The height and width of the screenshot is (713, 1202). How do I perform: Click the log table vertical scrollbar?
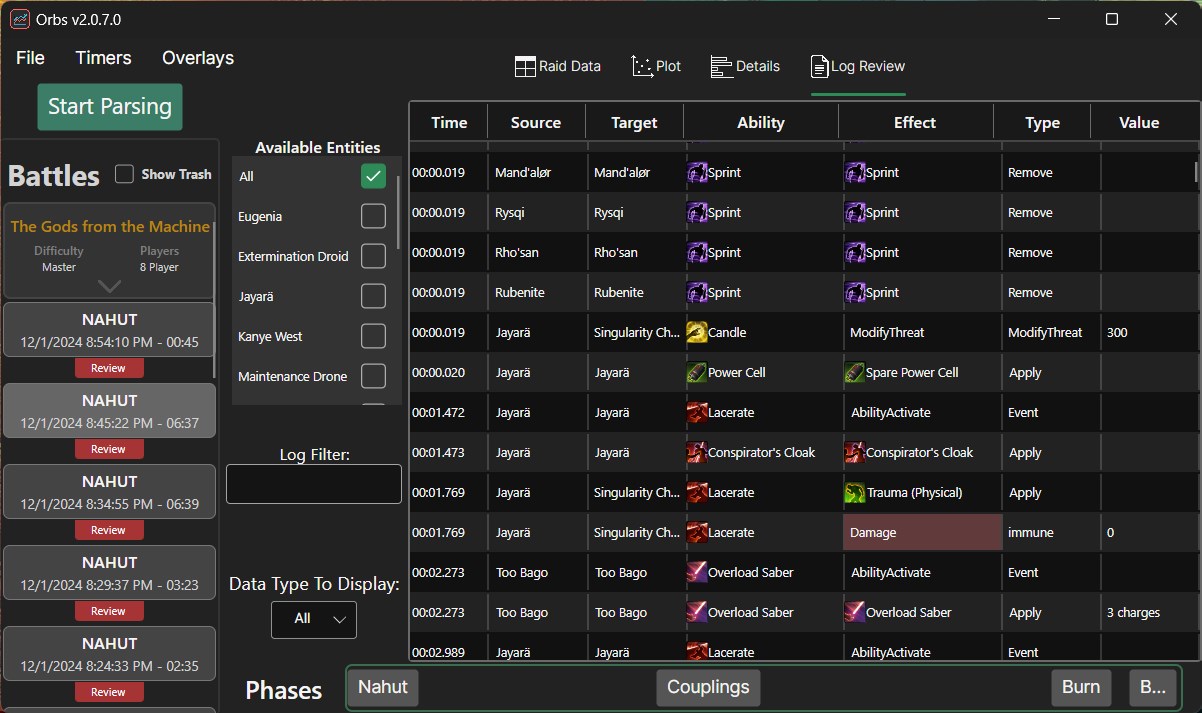[x=1197, y=171]
